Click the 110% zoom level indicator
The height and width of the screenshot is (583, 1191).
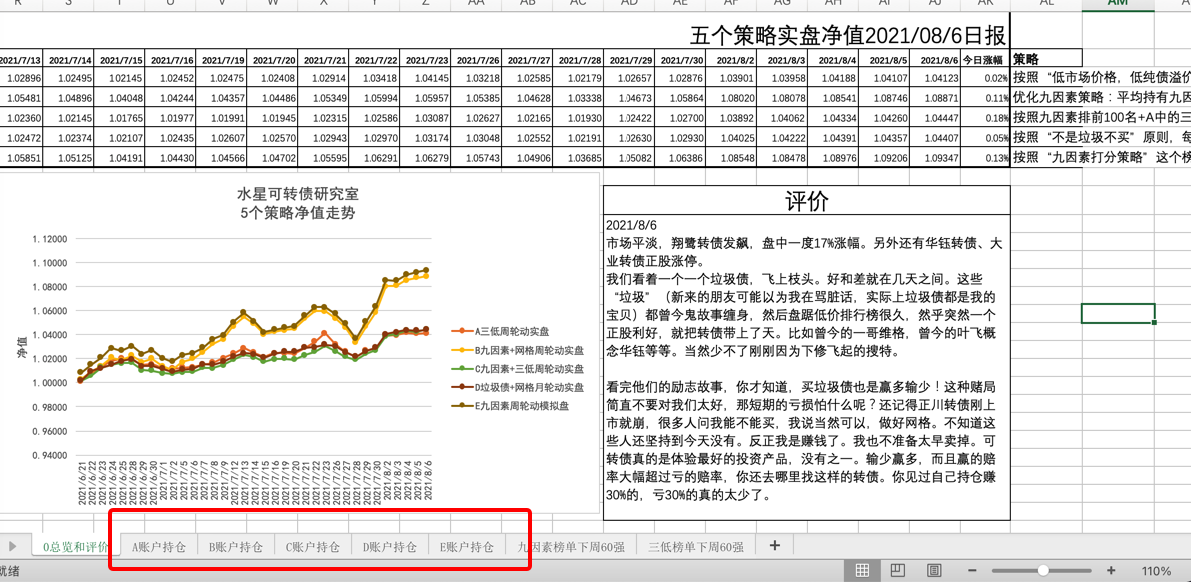click(1155, 571)
